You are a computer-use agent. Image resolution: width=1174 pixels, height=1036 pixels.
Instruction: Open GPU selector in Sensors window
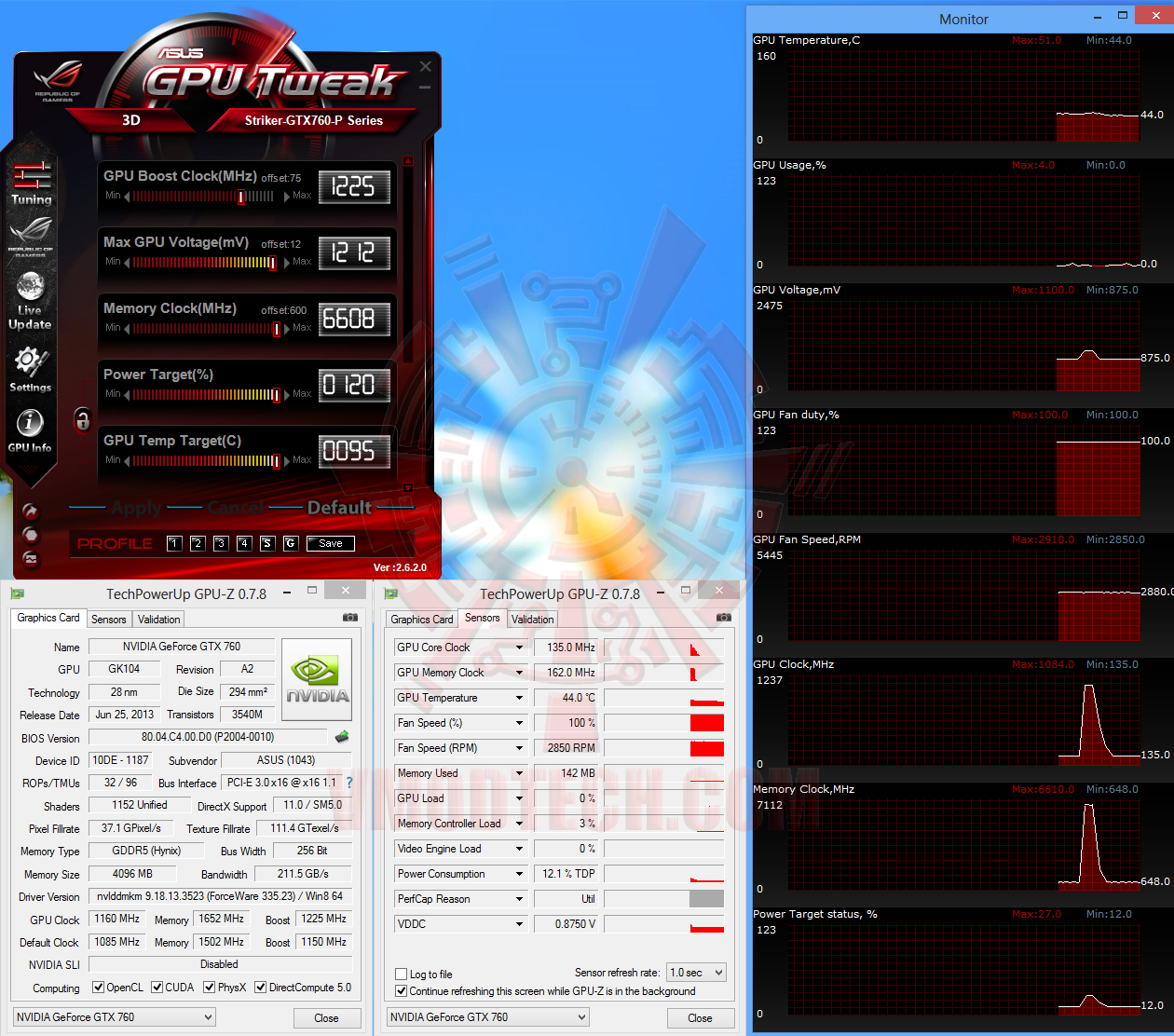(x=488, y=1017)
